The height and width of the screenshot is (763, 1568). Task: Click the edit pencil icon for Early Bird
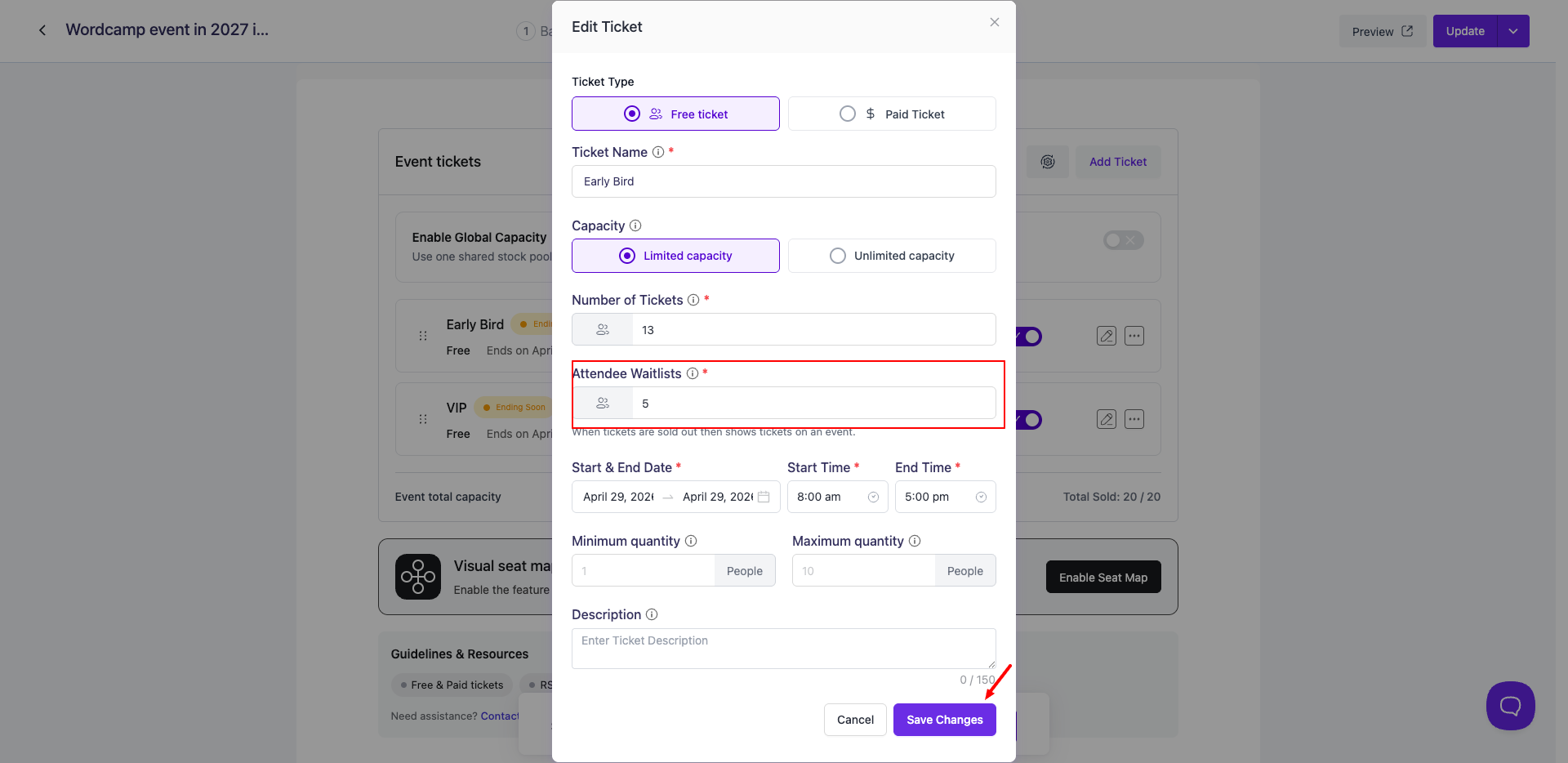(1106, 336)
